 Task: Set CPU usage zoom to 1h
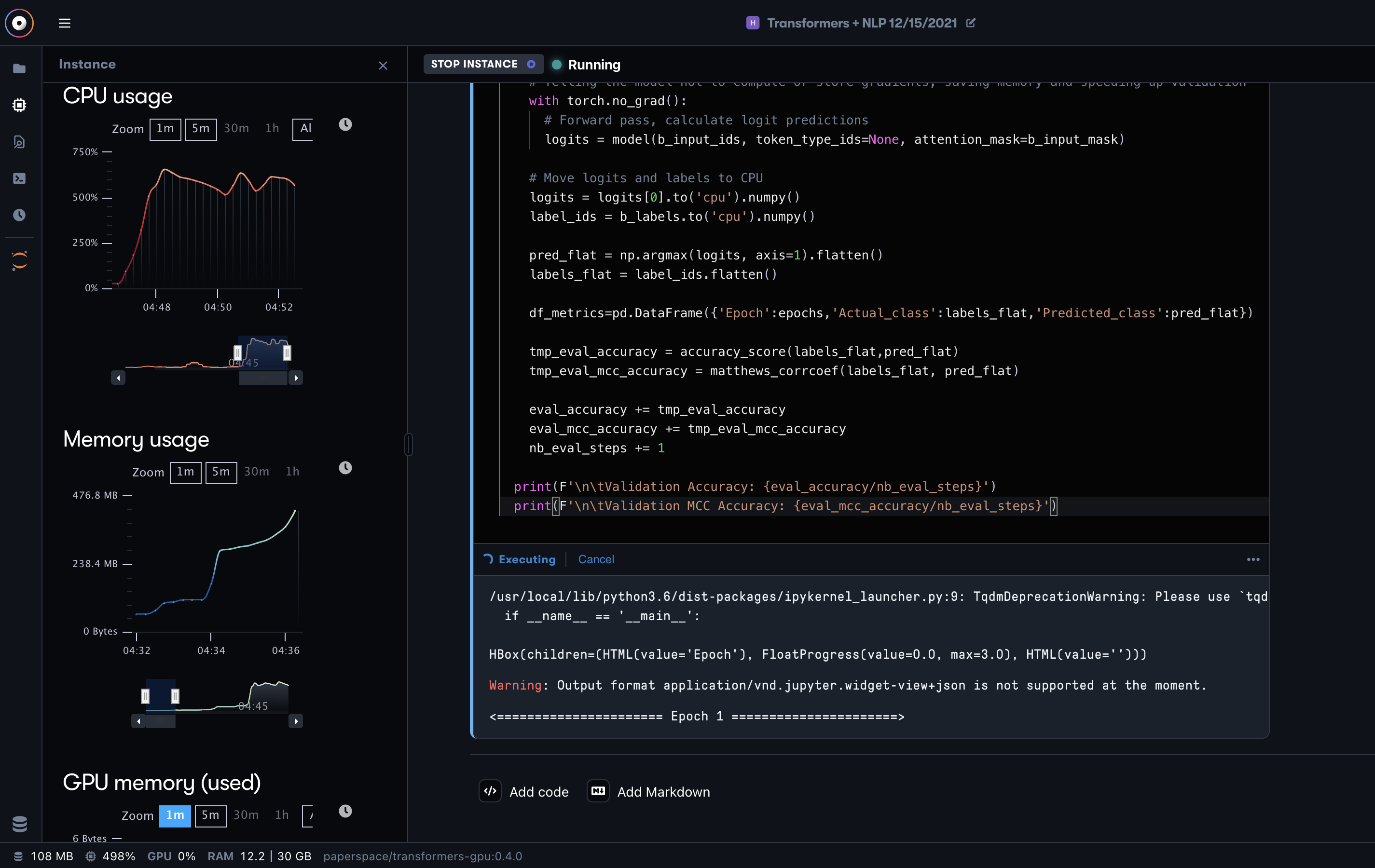click(273, 129)
